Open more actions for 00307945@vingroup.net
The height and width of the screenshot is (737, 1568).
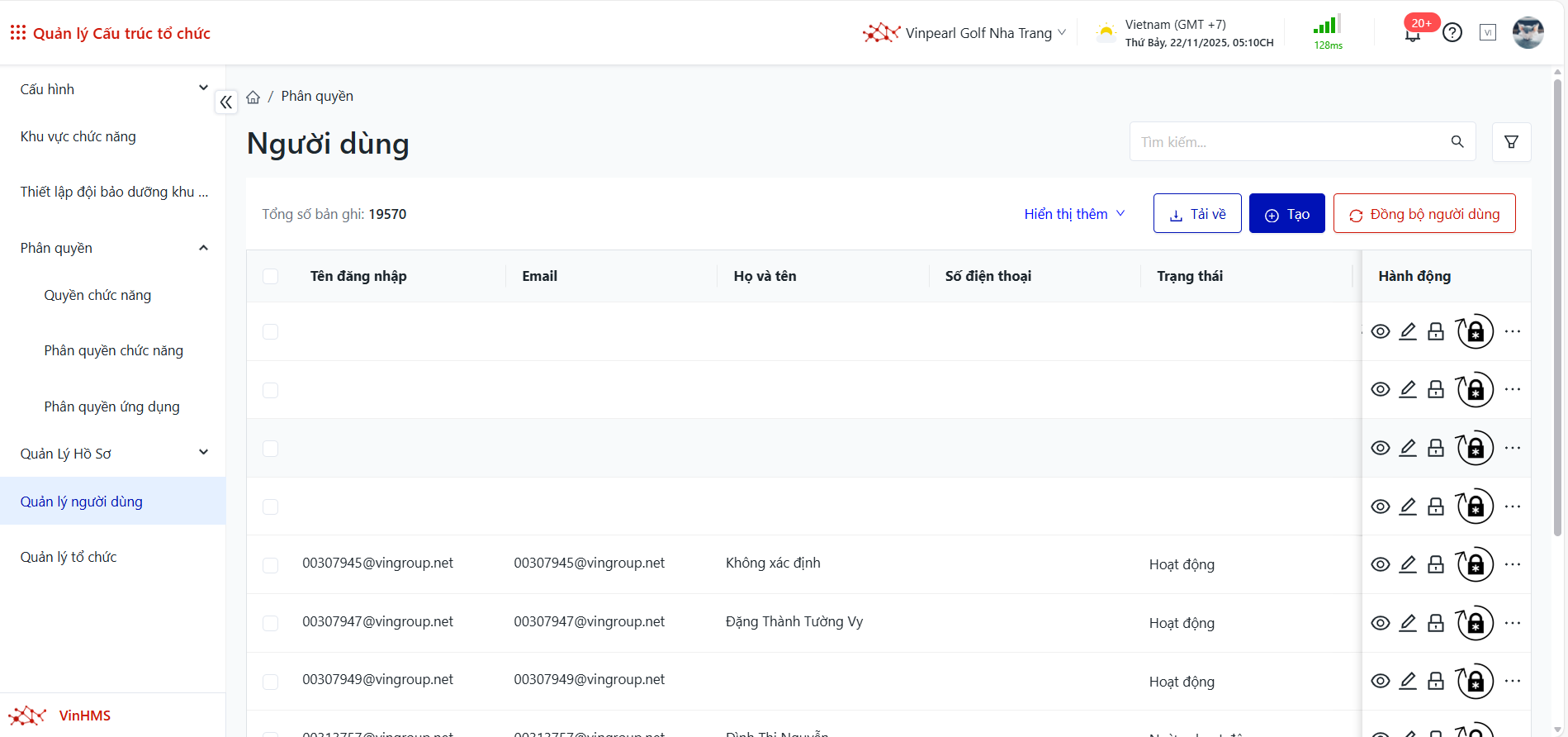click(1512, 564)
